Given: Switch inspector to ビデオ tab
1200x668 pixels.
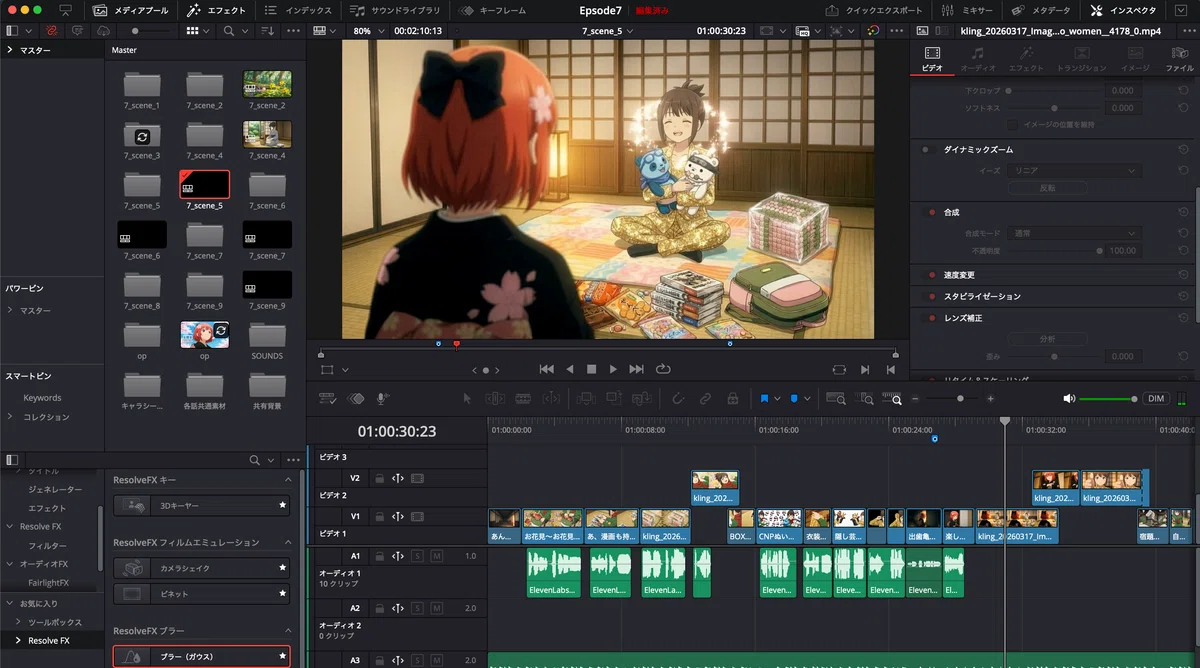Looking at the screenshot, I should [932, 59].
